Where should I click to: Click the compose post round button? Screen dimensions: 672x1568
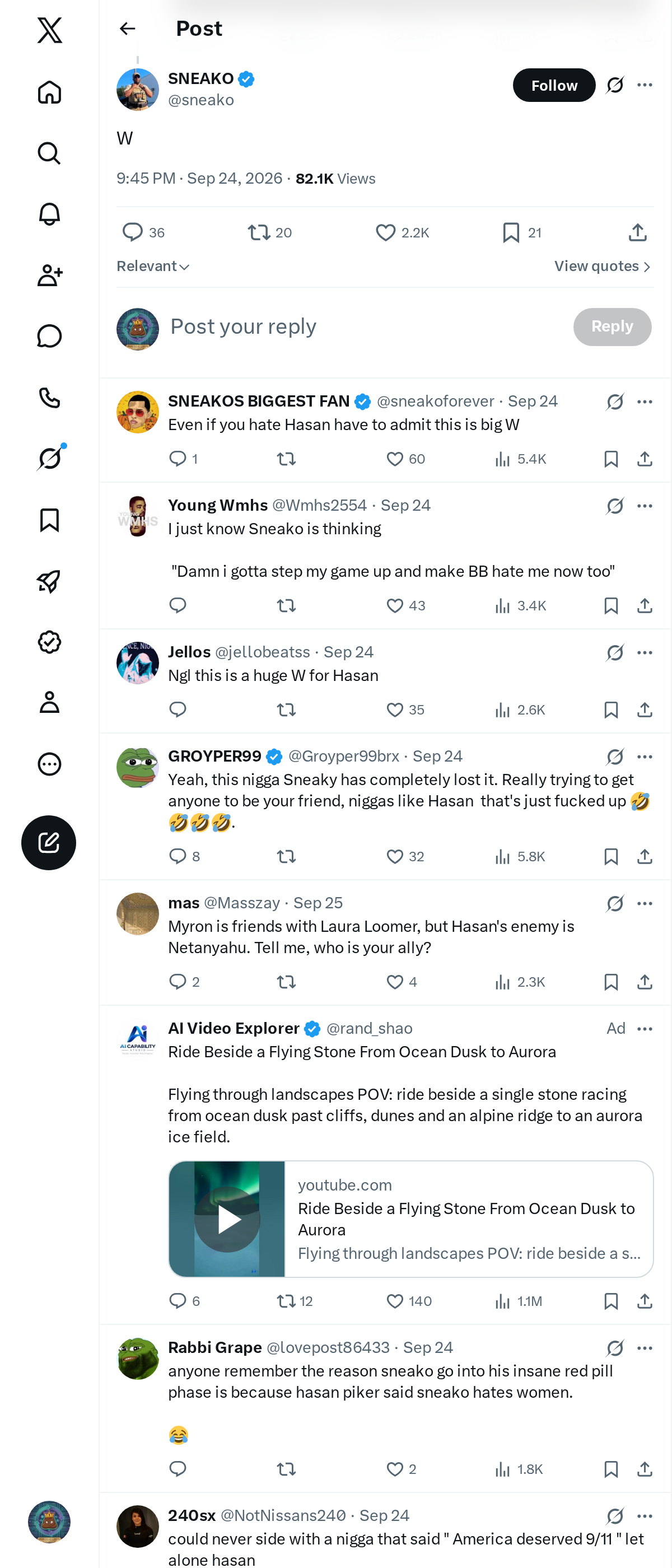[x=49, y=842]
